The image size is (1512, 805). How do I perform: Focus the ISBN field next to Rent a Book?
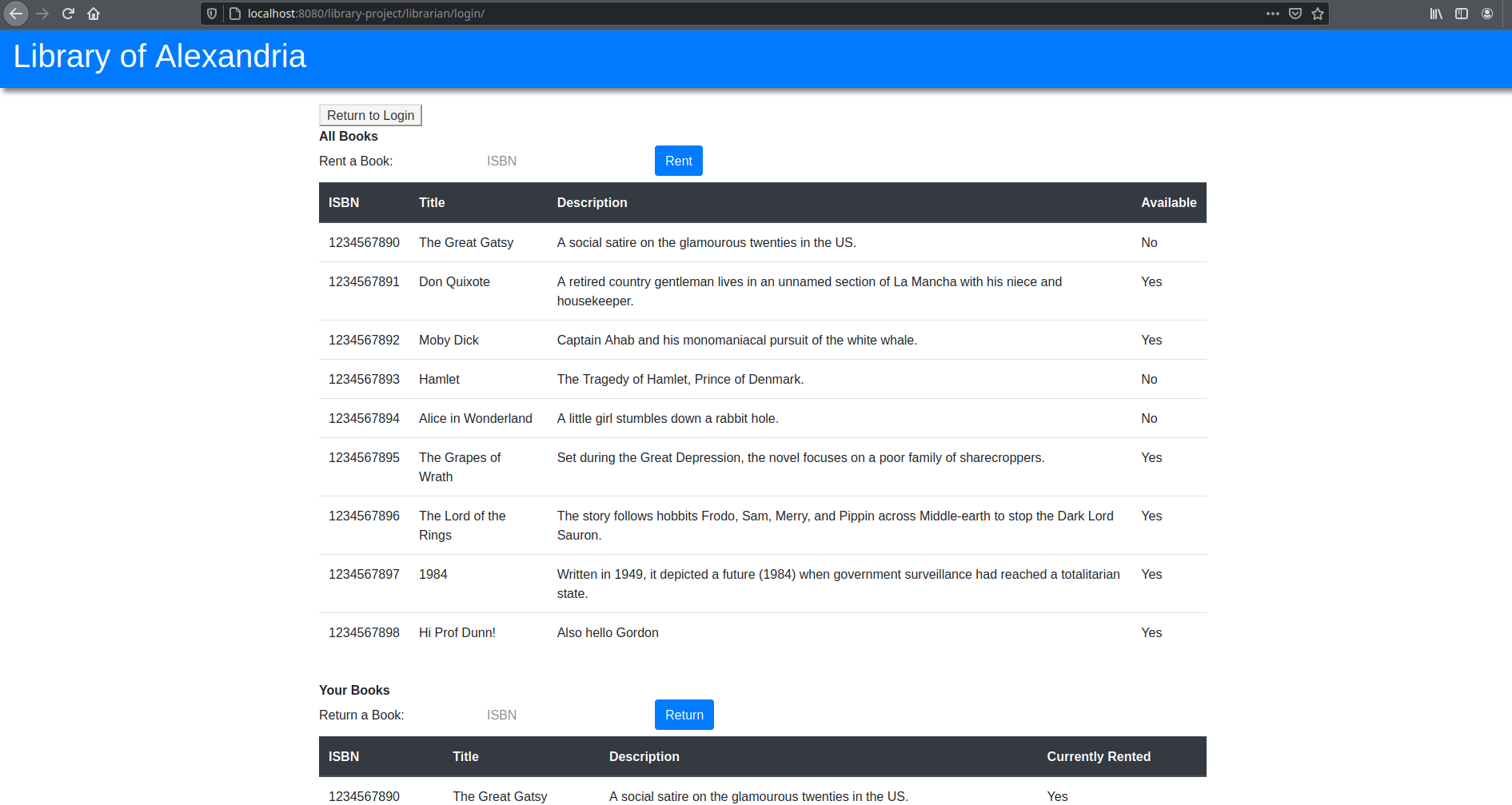(564, 161)
